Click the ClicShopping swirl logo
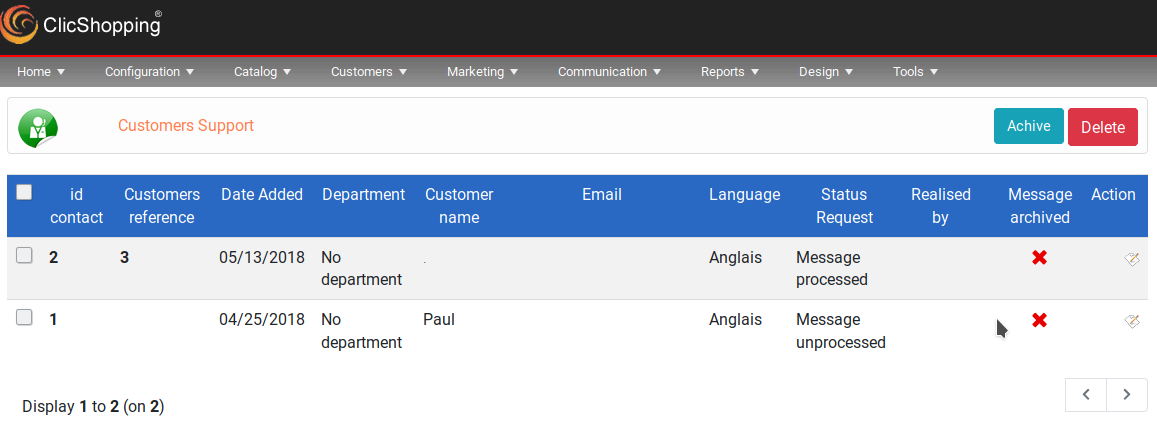The width and height of the screenshot is (1157, 432). (x=20, y=24)
